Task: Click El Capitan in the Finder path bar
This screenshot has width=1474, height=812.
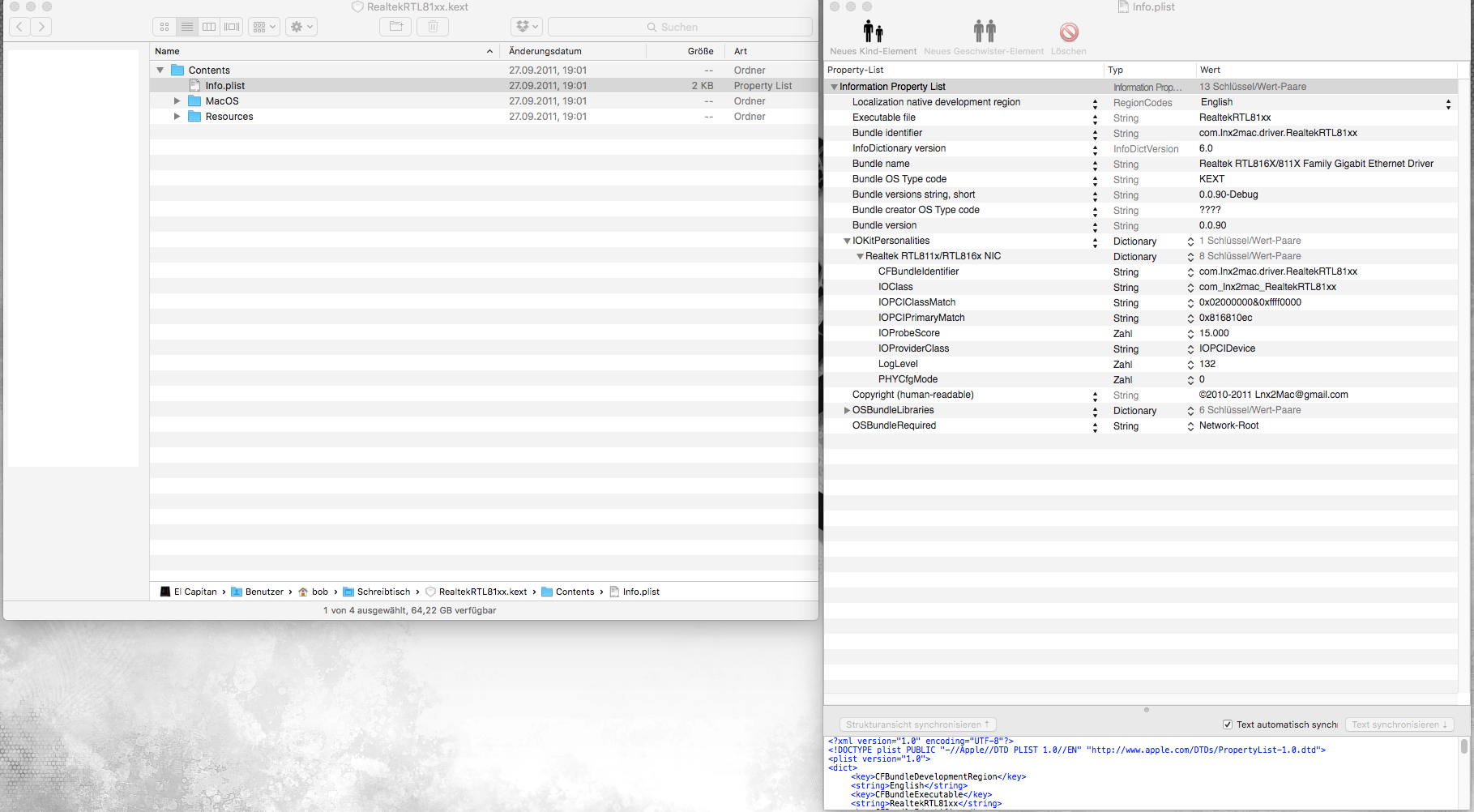Action: (x=189, y=592)
